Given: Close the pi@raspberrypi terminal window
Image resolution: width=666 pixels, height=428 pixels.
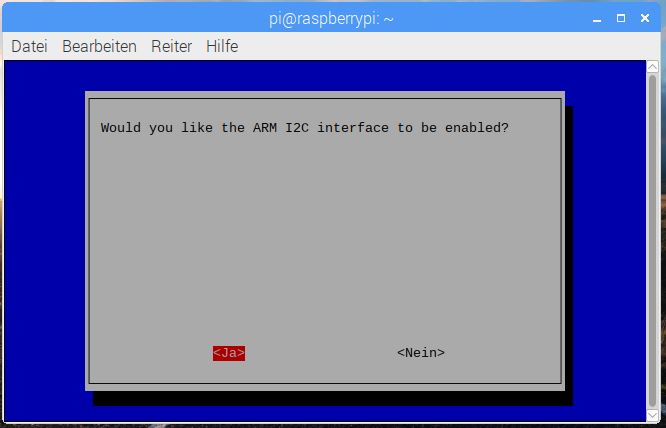Looking at the screenshot, I should [645, 17].
